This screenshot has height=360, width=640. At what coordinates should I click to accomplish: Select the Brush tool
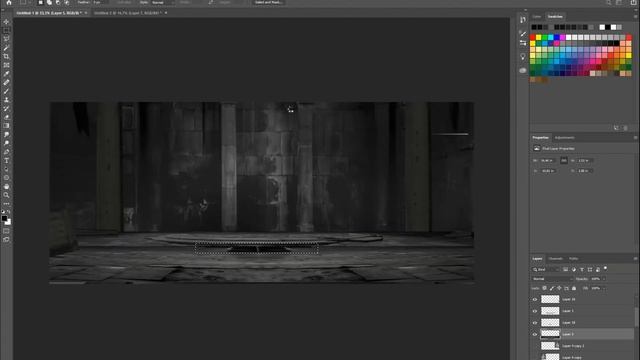(x=6, y=91)
